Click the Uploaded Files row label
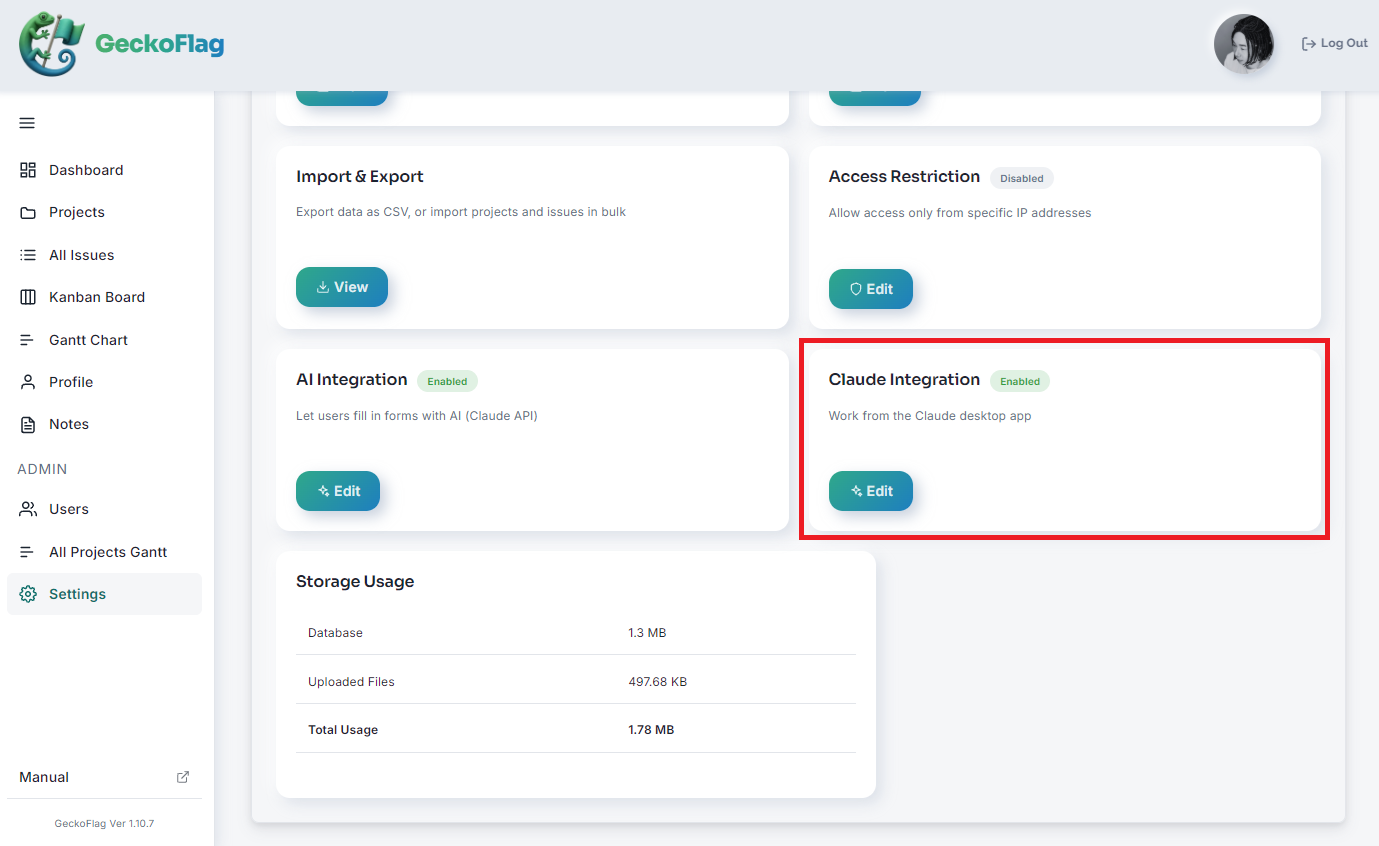This screenshot has height=846, width=1379. pos(351,682)
